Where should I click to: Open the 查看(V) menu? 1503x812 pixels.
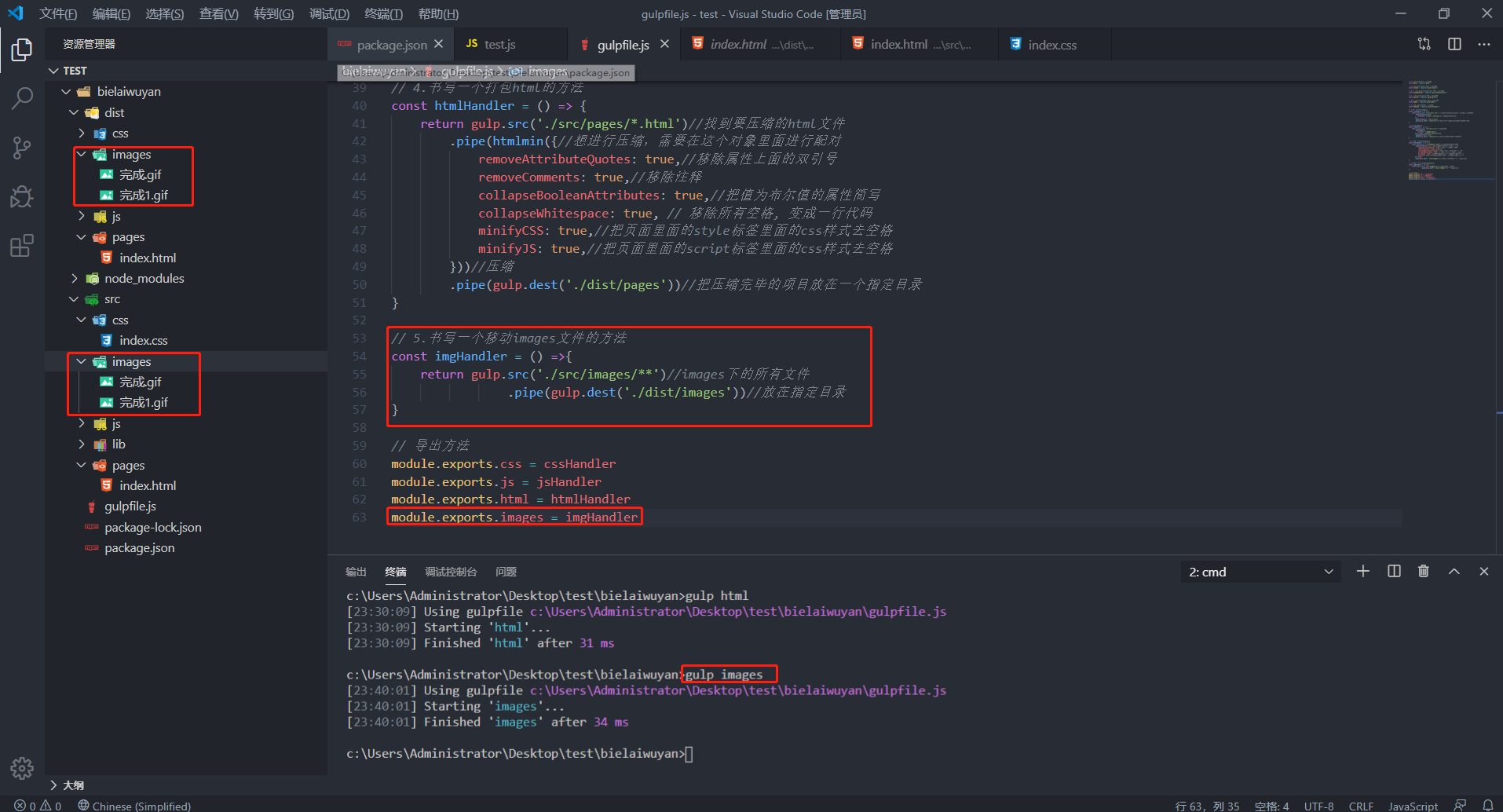(x=218, y=14)
